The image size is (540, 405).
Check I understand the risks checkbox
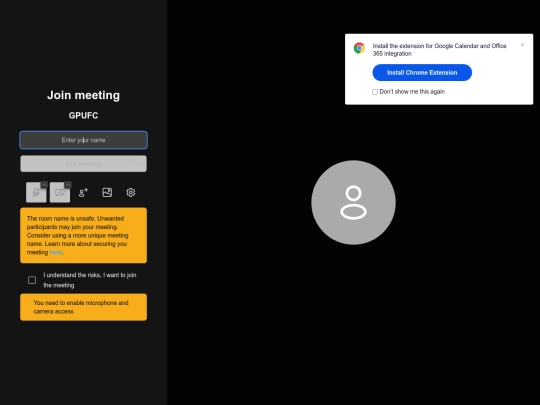pos(32,280)
